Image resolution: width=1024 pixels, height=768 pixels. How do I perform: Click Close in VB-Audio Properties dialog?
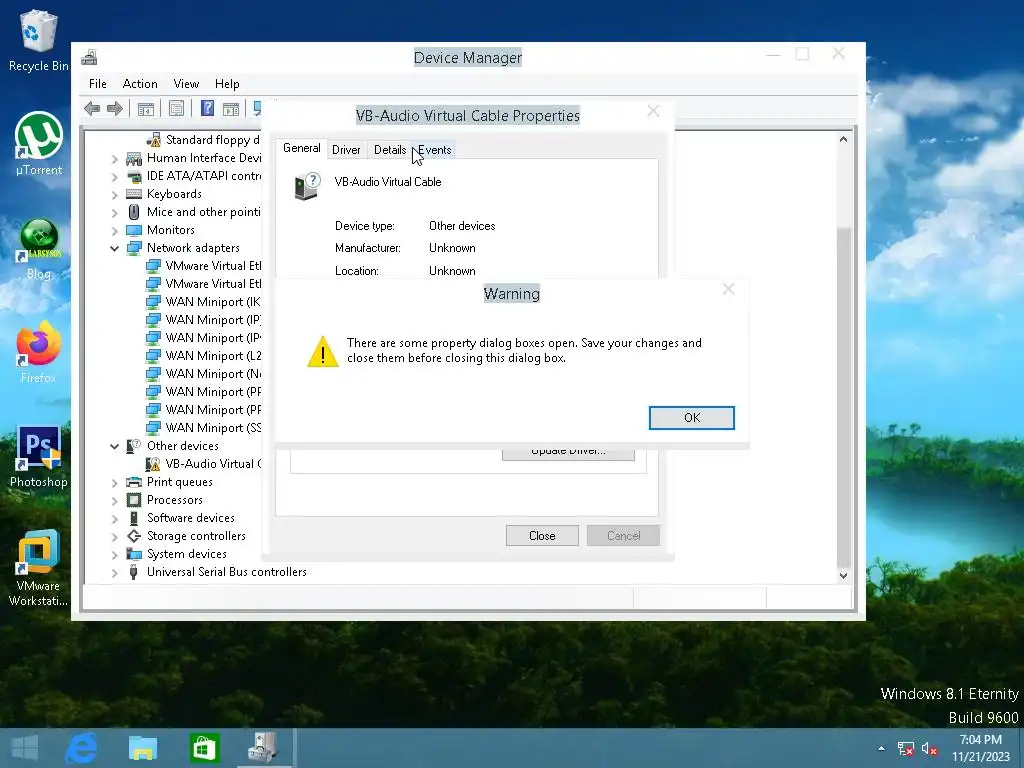tap(542, 536)
